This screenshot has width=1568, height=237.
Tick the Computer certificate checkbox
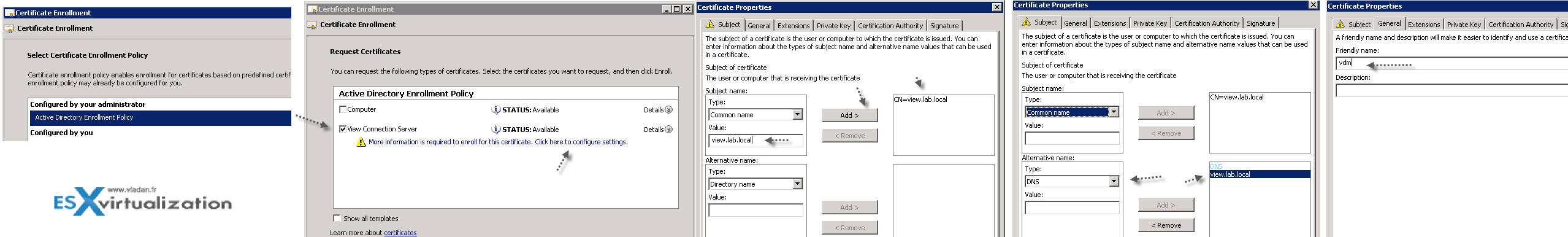click(x=343, y=109)
